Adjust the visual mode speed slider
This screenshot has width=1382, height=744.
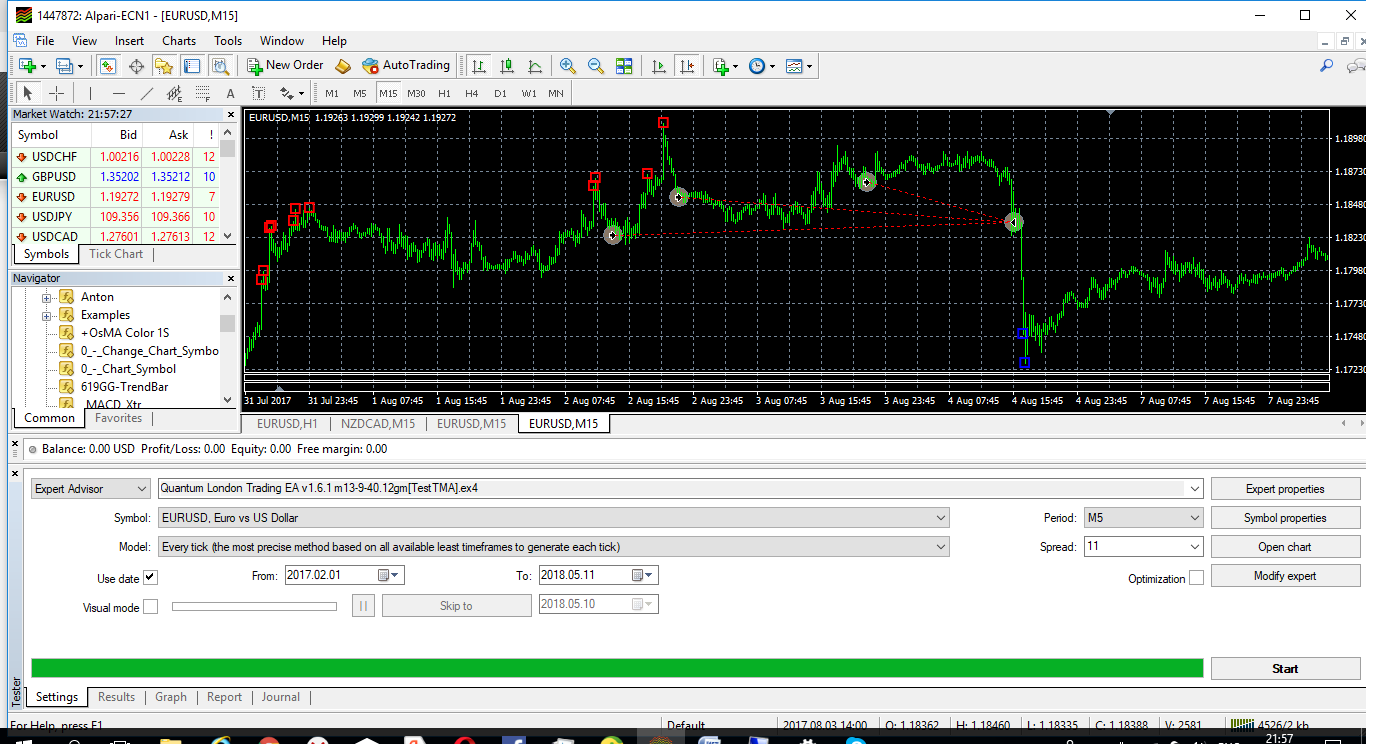pyautogui.click(x=255, y=606)
